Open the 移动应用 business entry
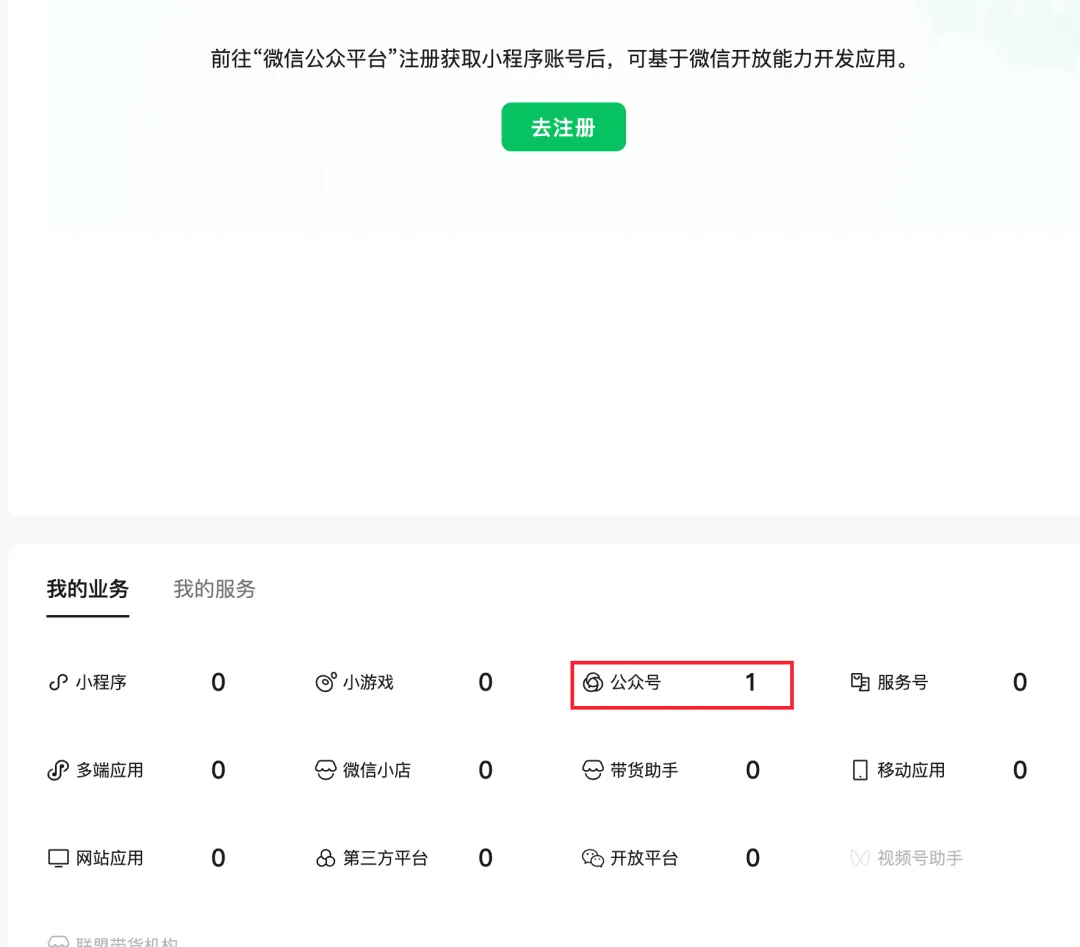1080x947 pixels. click(911, 770)
